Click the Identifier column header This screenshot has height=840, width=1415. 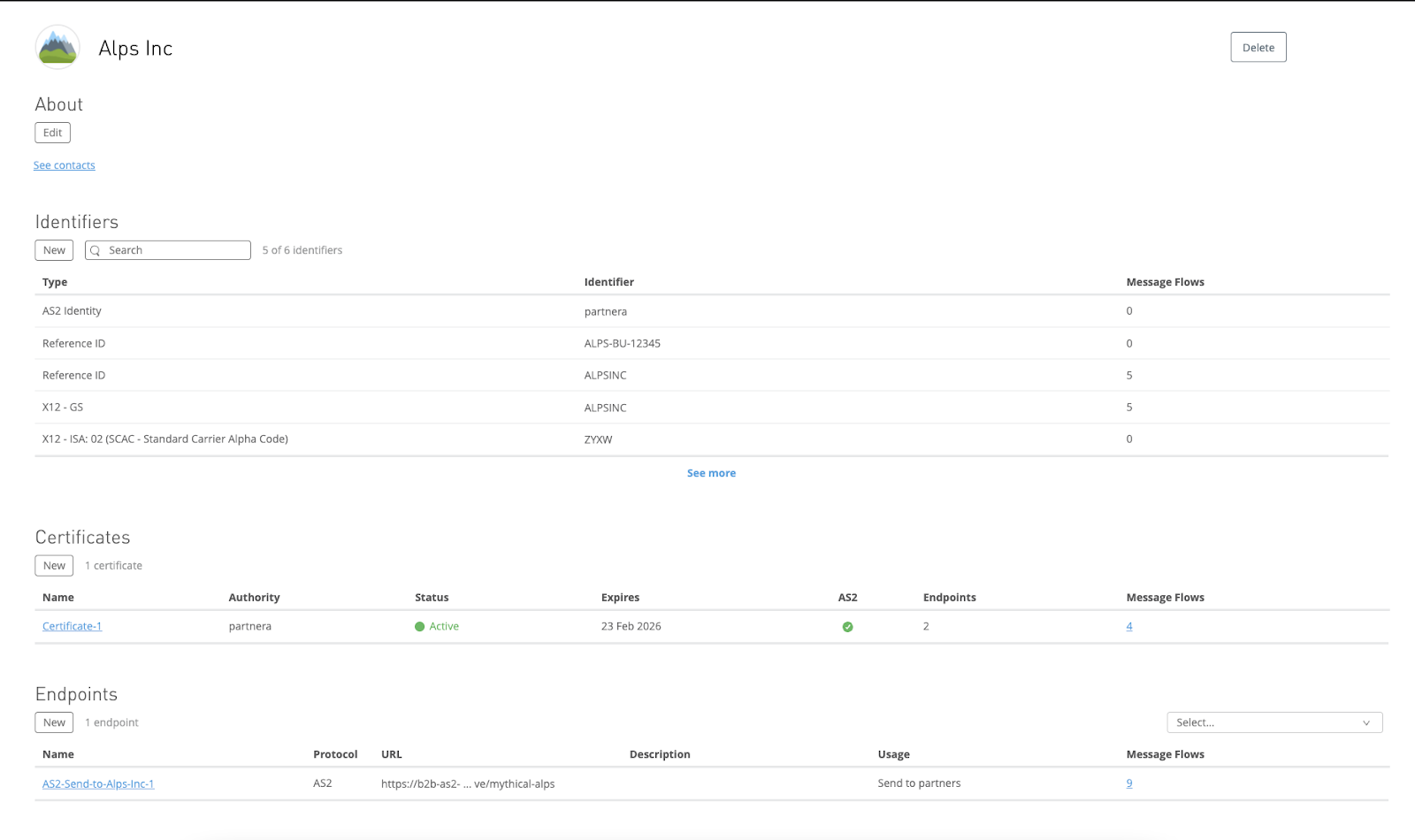pyautogui.click(x=609, y=282)
